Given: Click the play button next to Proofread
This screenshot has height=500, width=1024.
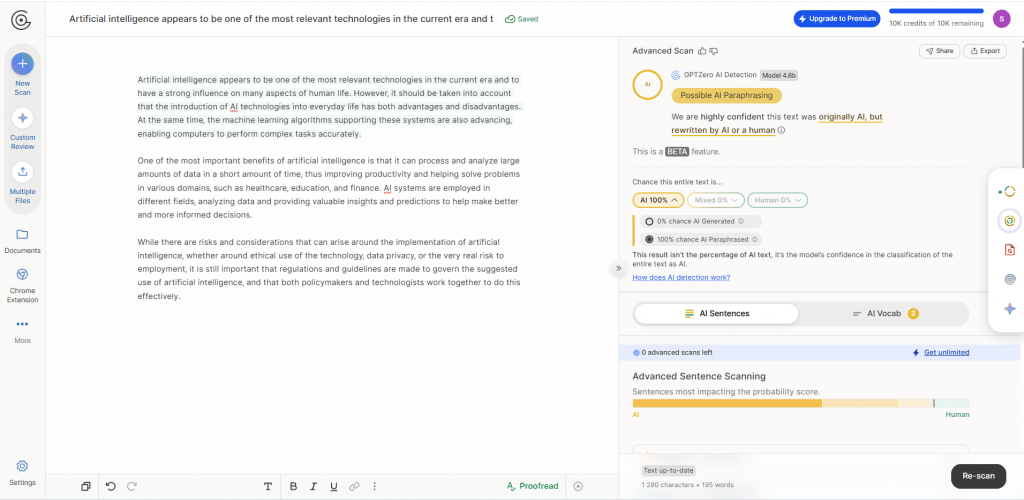Looking at the screenshot, I should 578,486.
